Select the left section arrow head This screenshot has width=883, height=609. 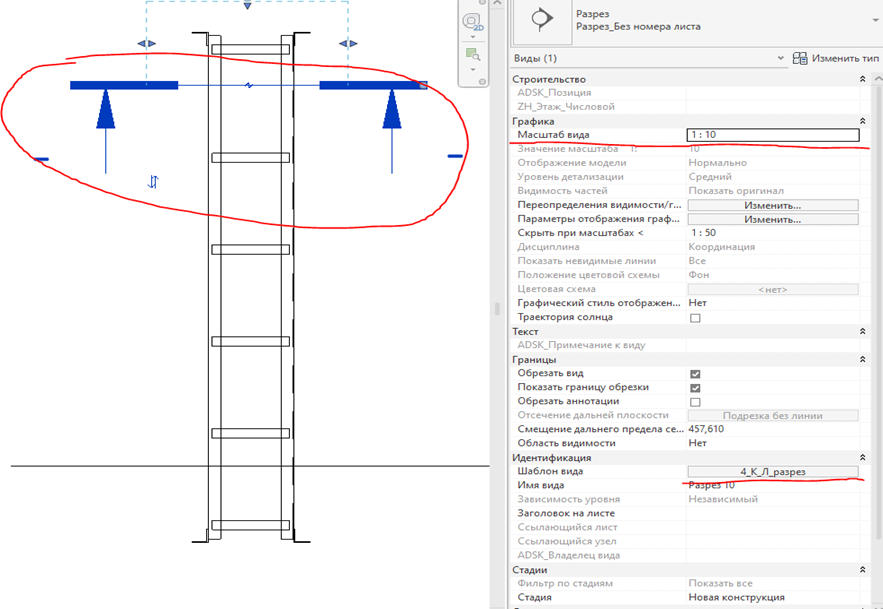105,109
